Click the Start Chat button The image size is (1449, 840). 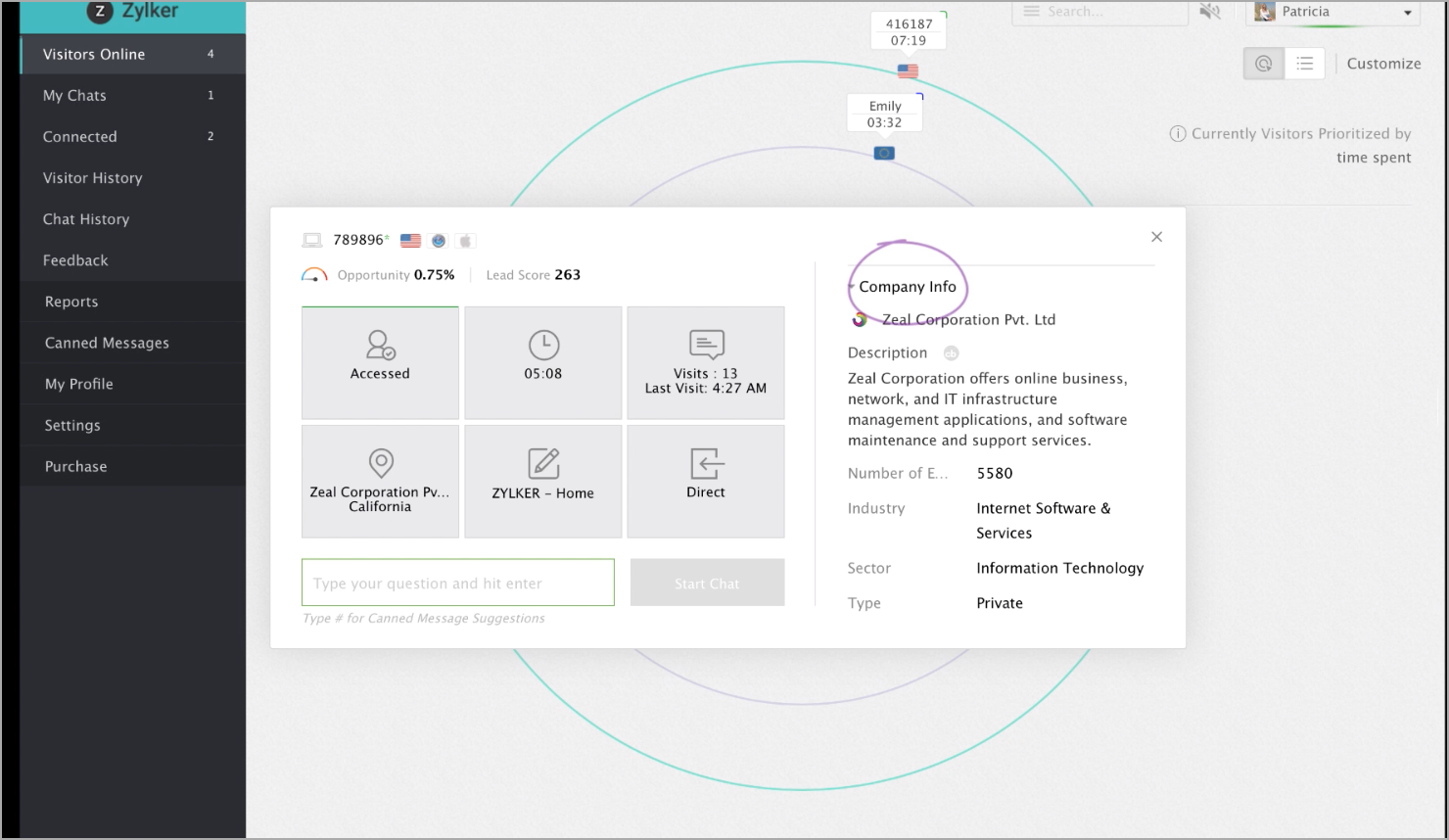[707, 583]
